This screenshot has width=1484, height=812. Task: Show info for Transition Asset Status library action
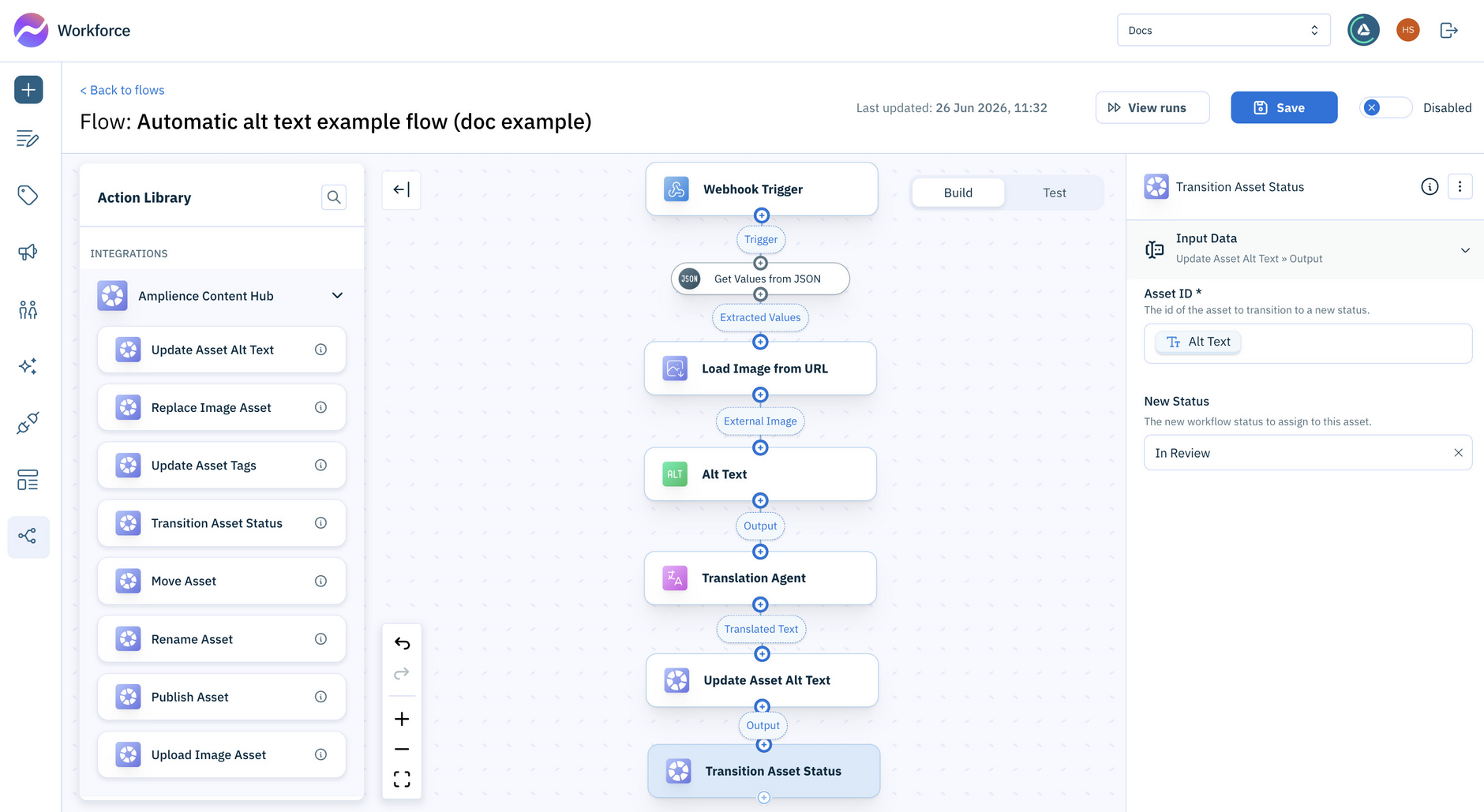[x=320, y=523]
